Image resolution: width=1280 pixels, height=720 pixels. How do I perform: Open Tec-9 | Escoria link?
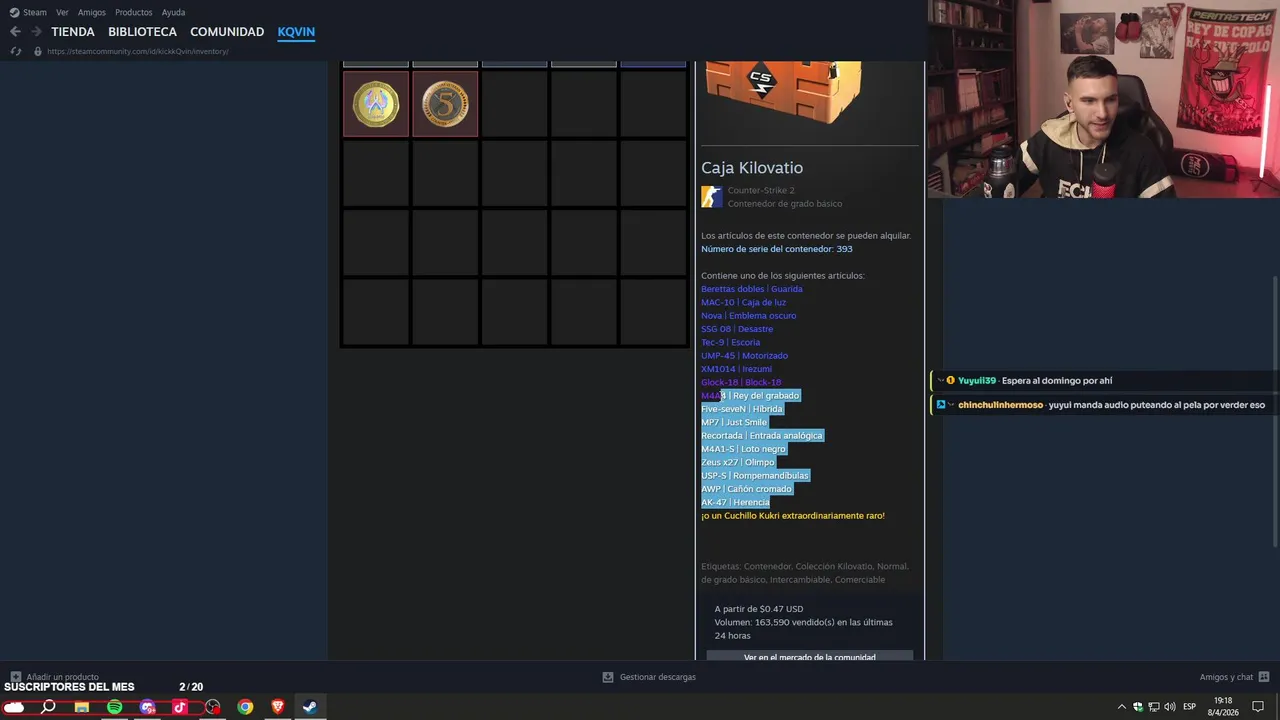coord(730,342)
